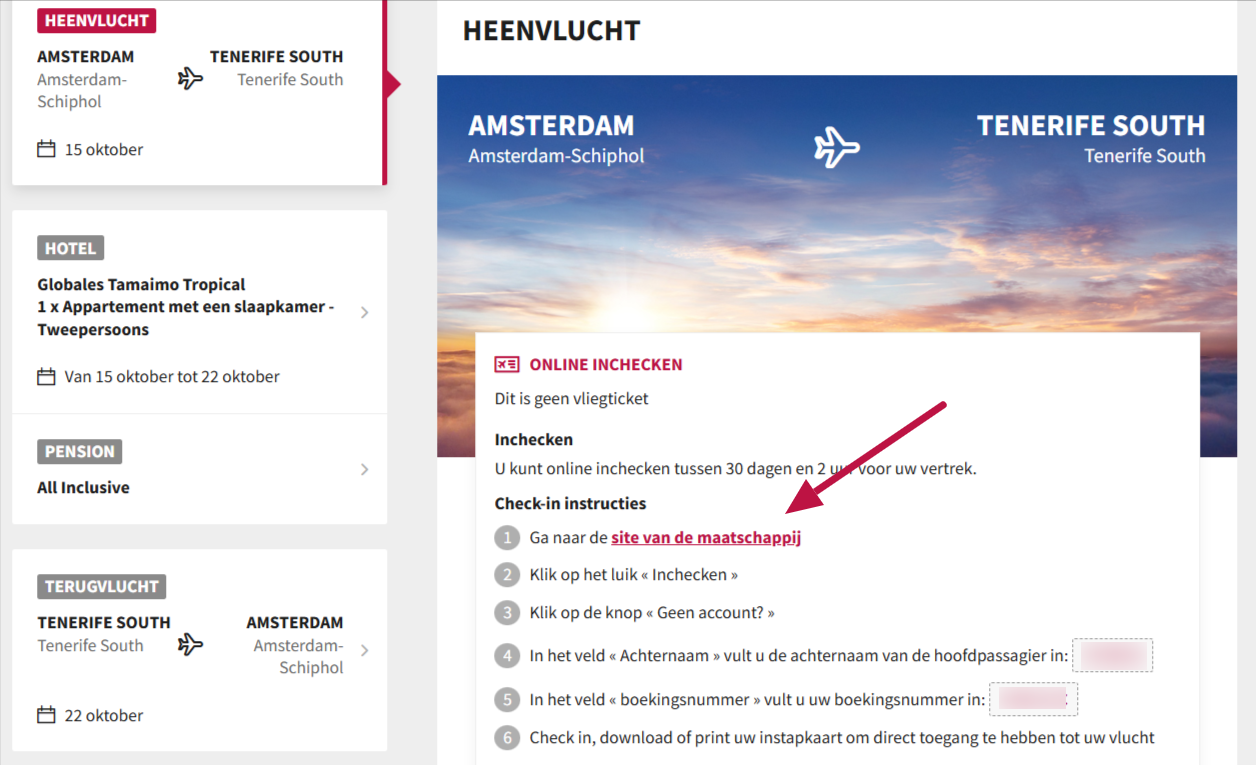
Task: Select the Terugvlucht label in sidebar
Action: click(102, 586)
